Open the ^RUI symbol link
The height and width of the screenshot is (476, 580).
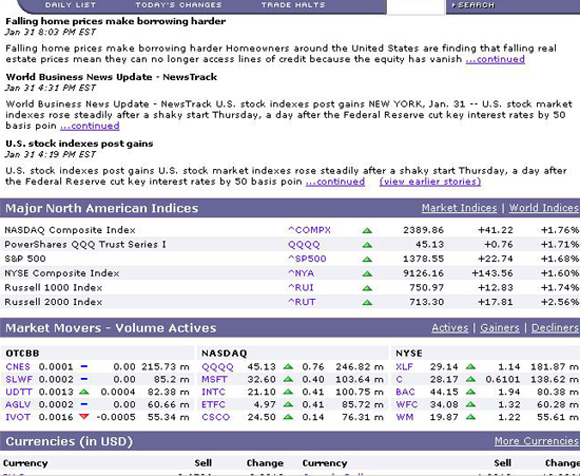coord(300,288)
